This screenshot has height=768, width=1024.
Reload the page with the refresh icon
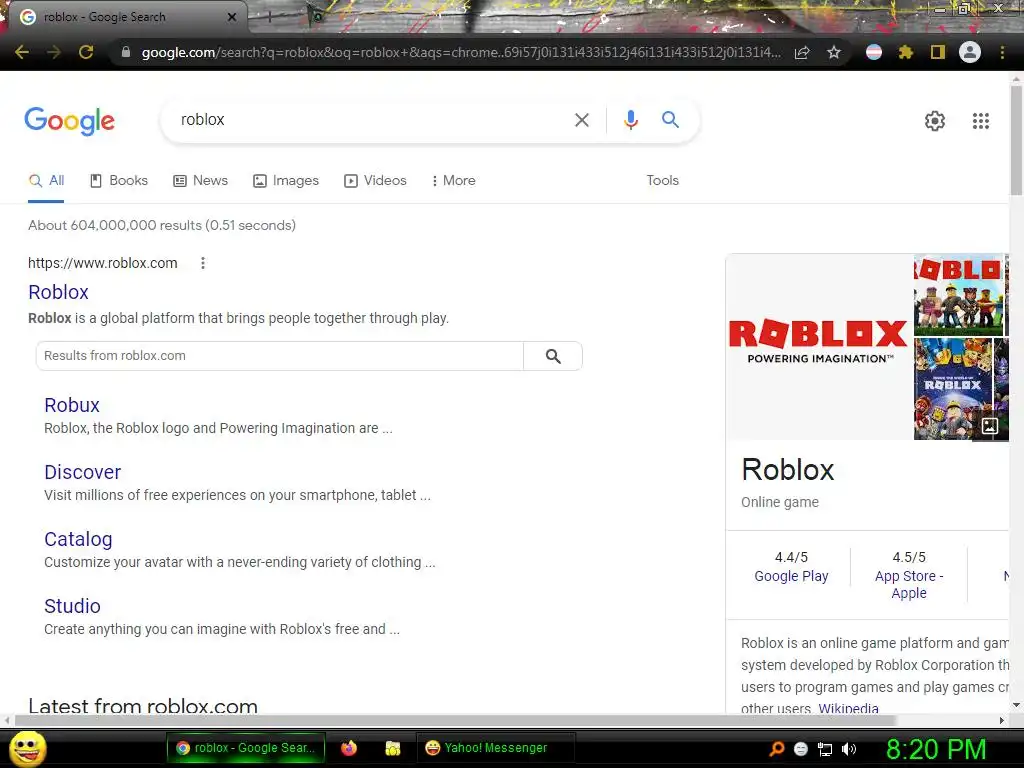tap(86, 52)
